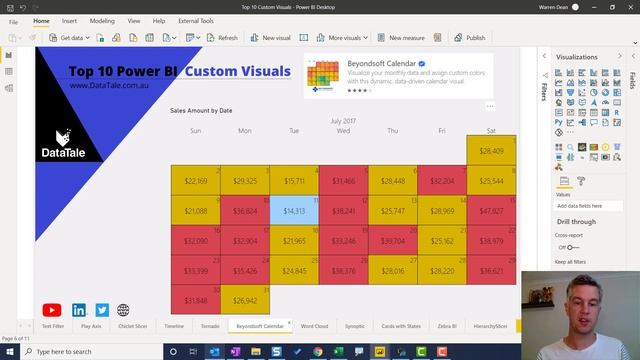Open the Format paint roller tab

pyautogui.click(x=581, y=181)
